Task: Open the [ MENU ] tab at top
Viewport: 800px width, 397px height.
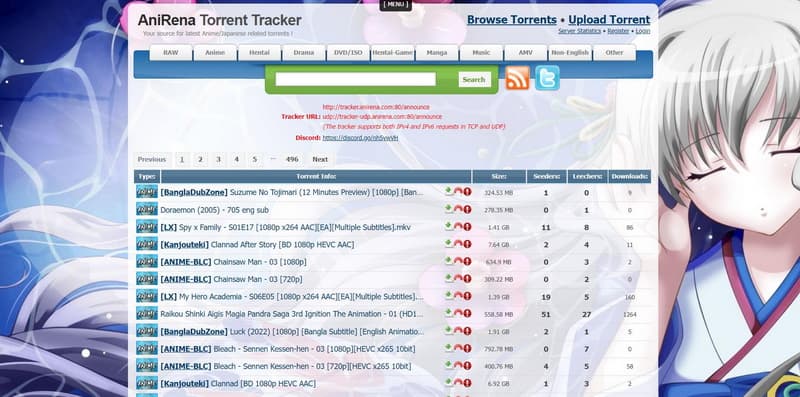Action: (x=395, y=5)
